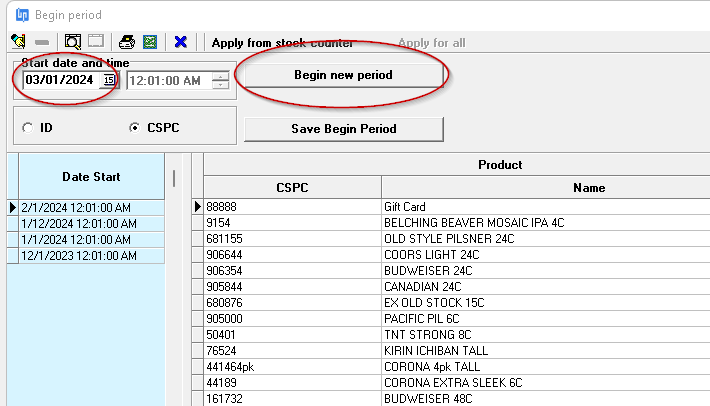Click the delete (minus) toolbar icon
Image resolution: width=710 pixels, height=406 pixels.
point(42,42)
